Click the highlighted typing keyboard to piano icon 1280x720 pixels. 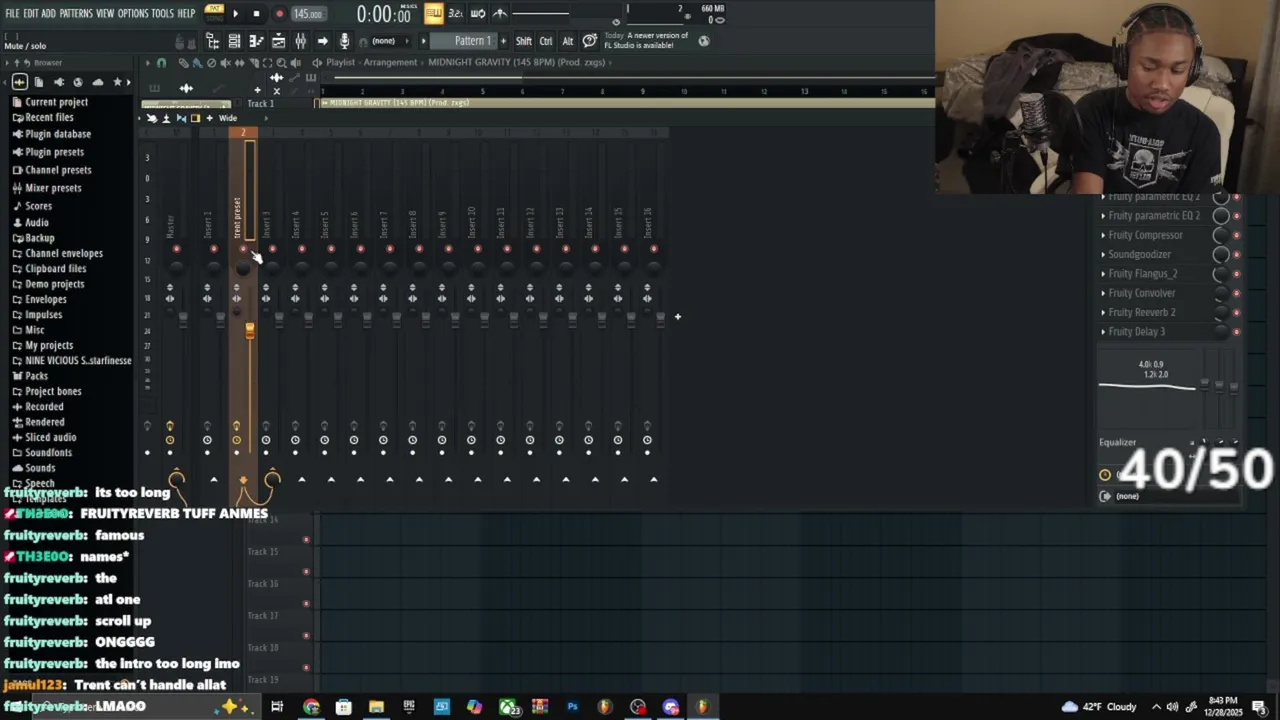tap(433, 14)
